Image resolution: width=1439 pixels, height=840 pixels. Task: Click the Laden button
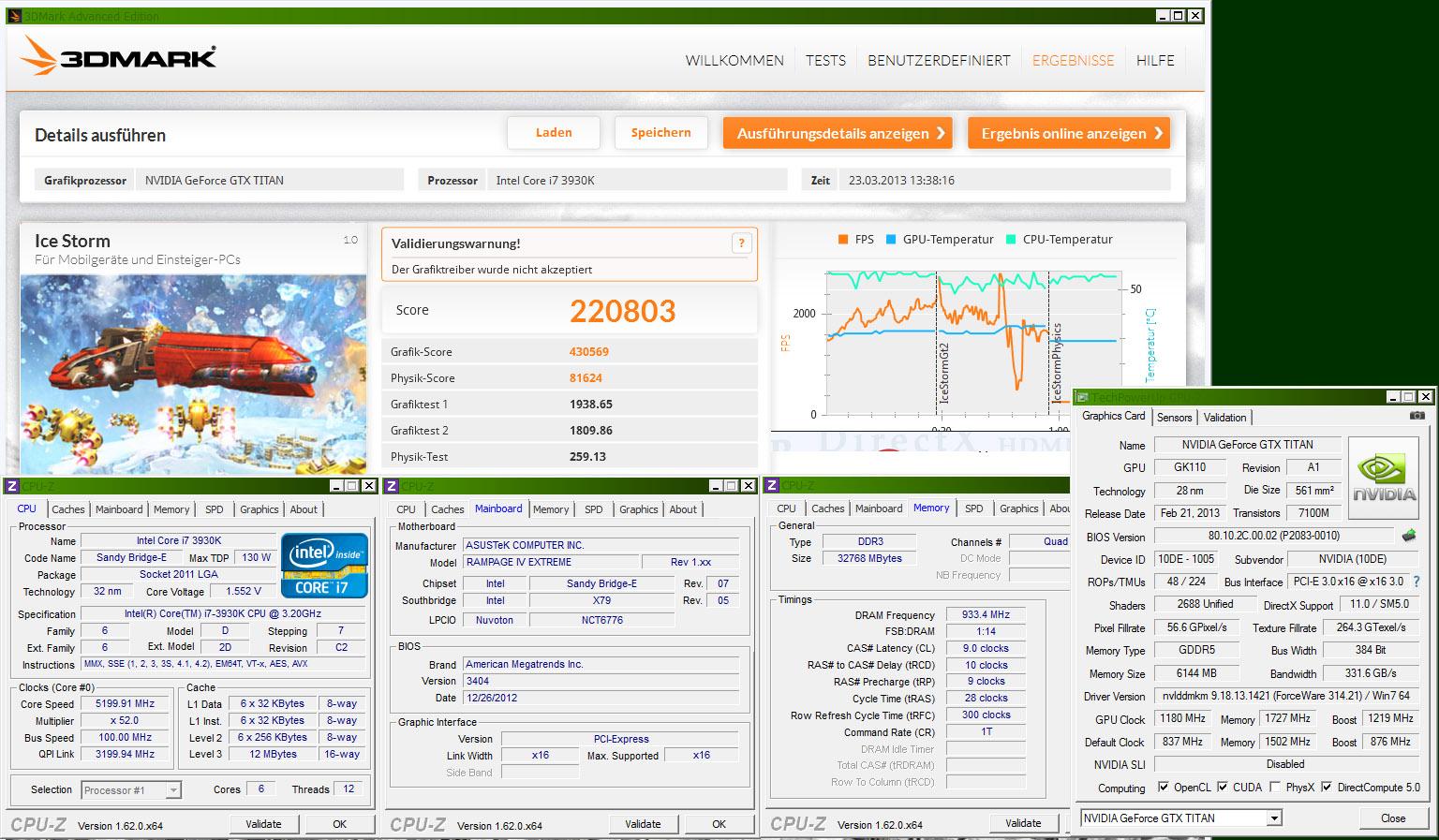[554, 133]
